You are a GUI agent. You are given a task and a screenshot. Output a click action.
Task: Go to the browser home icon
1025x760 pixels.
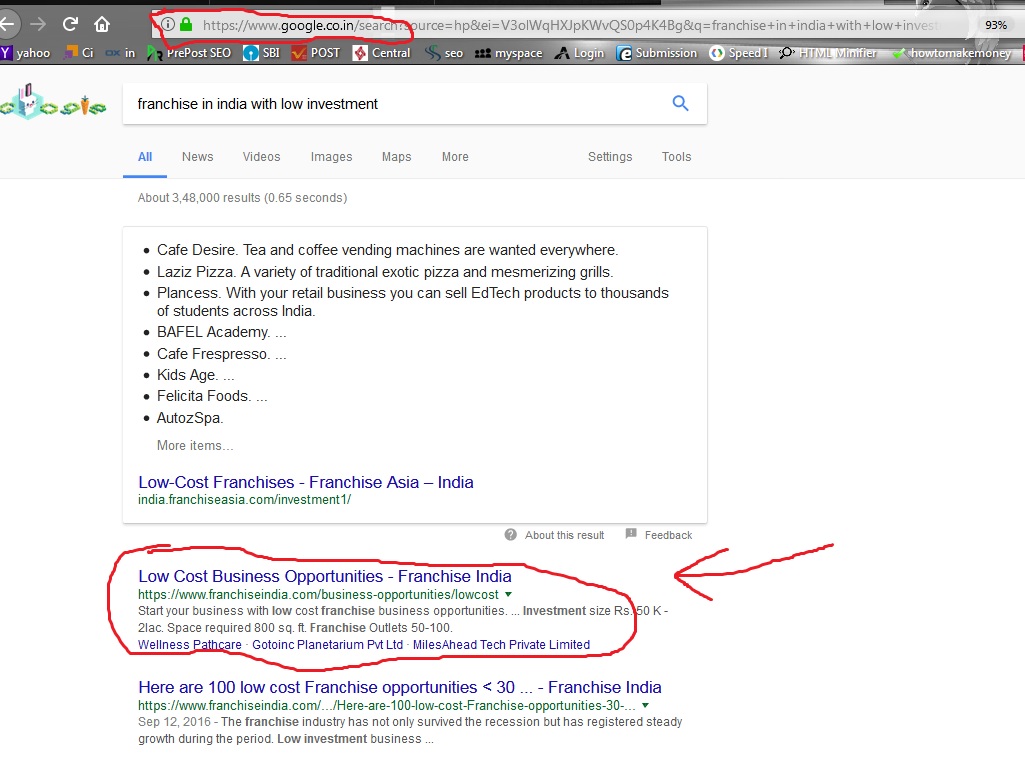coord(101,24)
